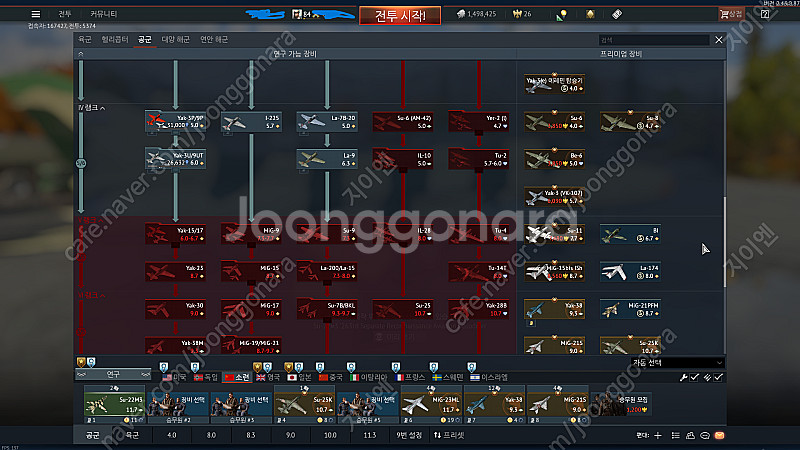Screen dimensions: 800x450
Task: Select the 독일 nation tab
Action: 206,378
